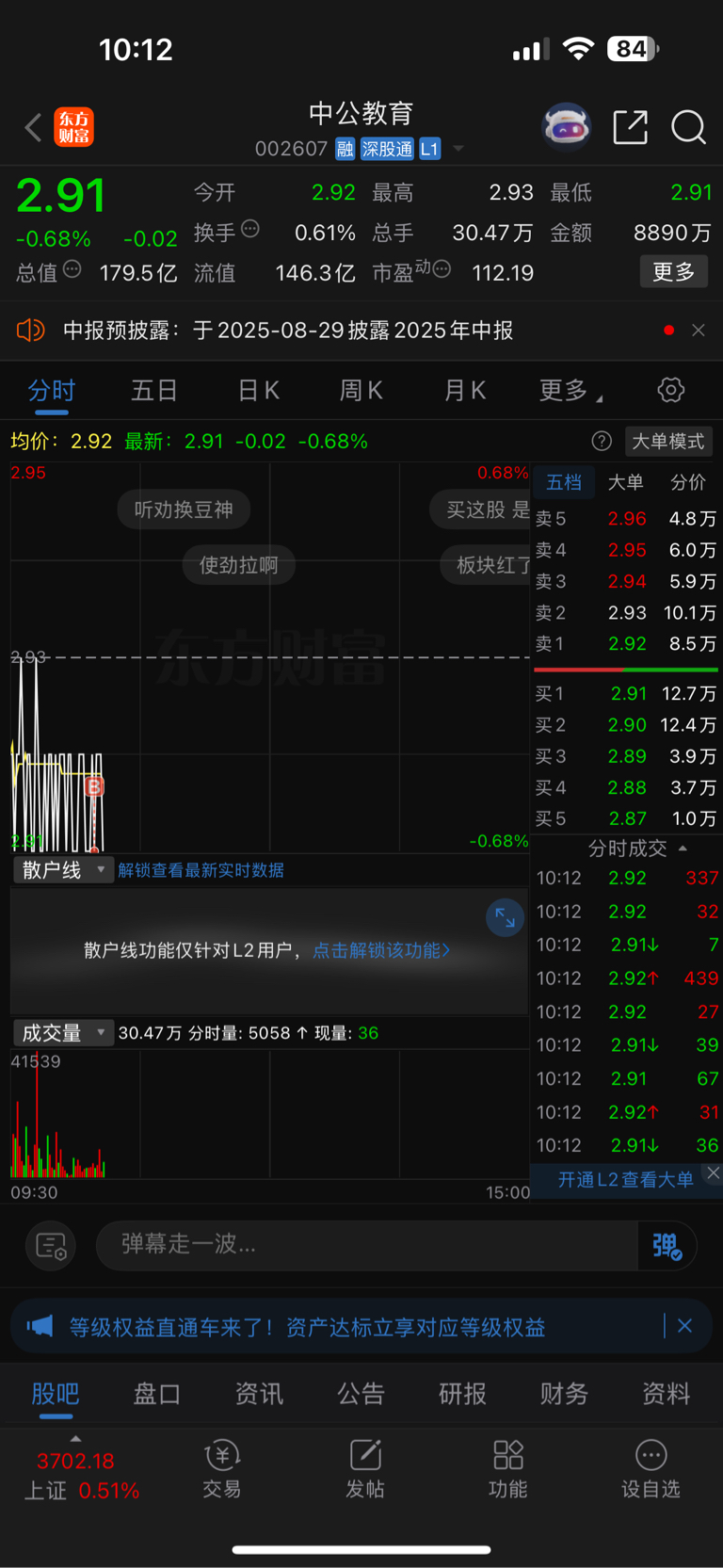The width and height of the screenshot is (723, 1568).
Task: Tap 解锁查看最新实时数据 link
Action: tap(201, 870)
